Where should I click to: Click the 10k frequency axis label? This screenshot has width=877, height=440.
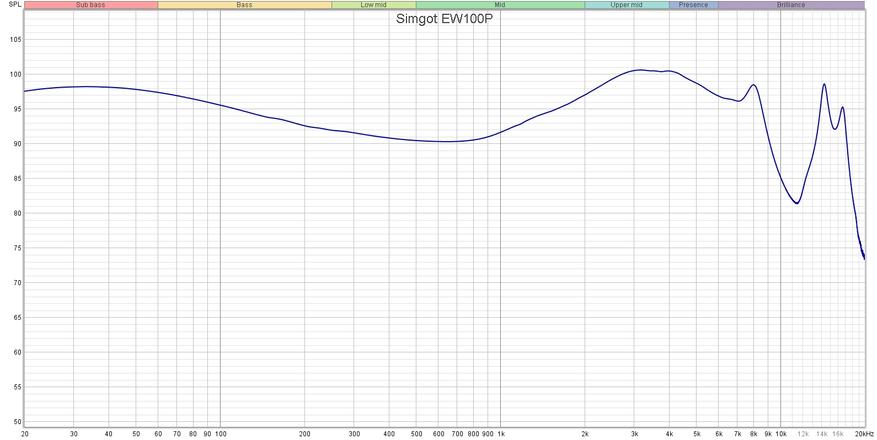coord(781,434)
